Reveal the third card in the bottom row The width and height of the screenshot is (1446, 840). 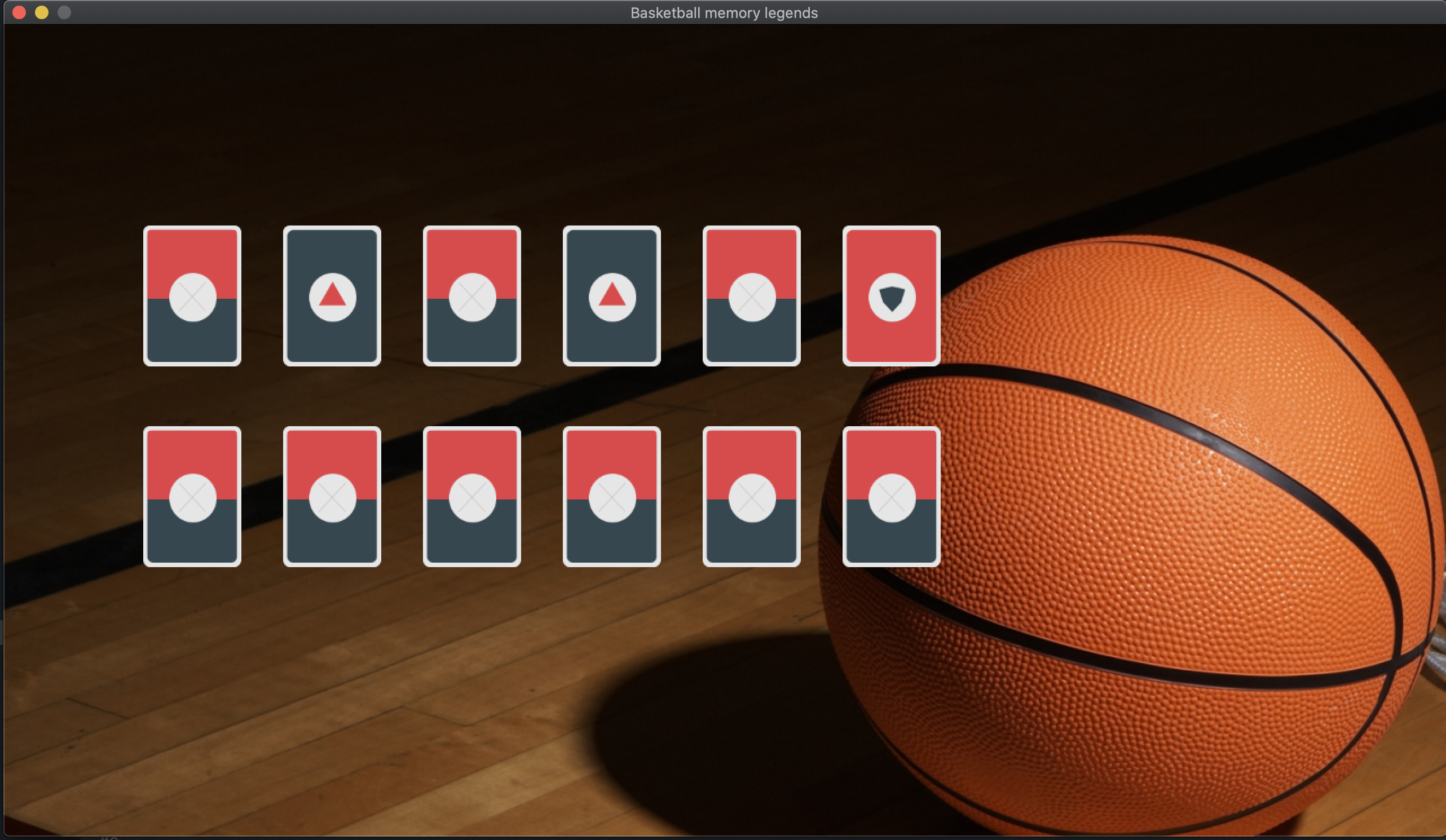tap(472, 497)
